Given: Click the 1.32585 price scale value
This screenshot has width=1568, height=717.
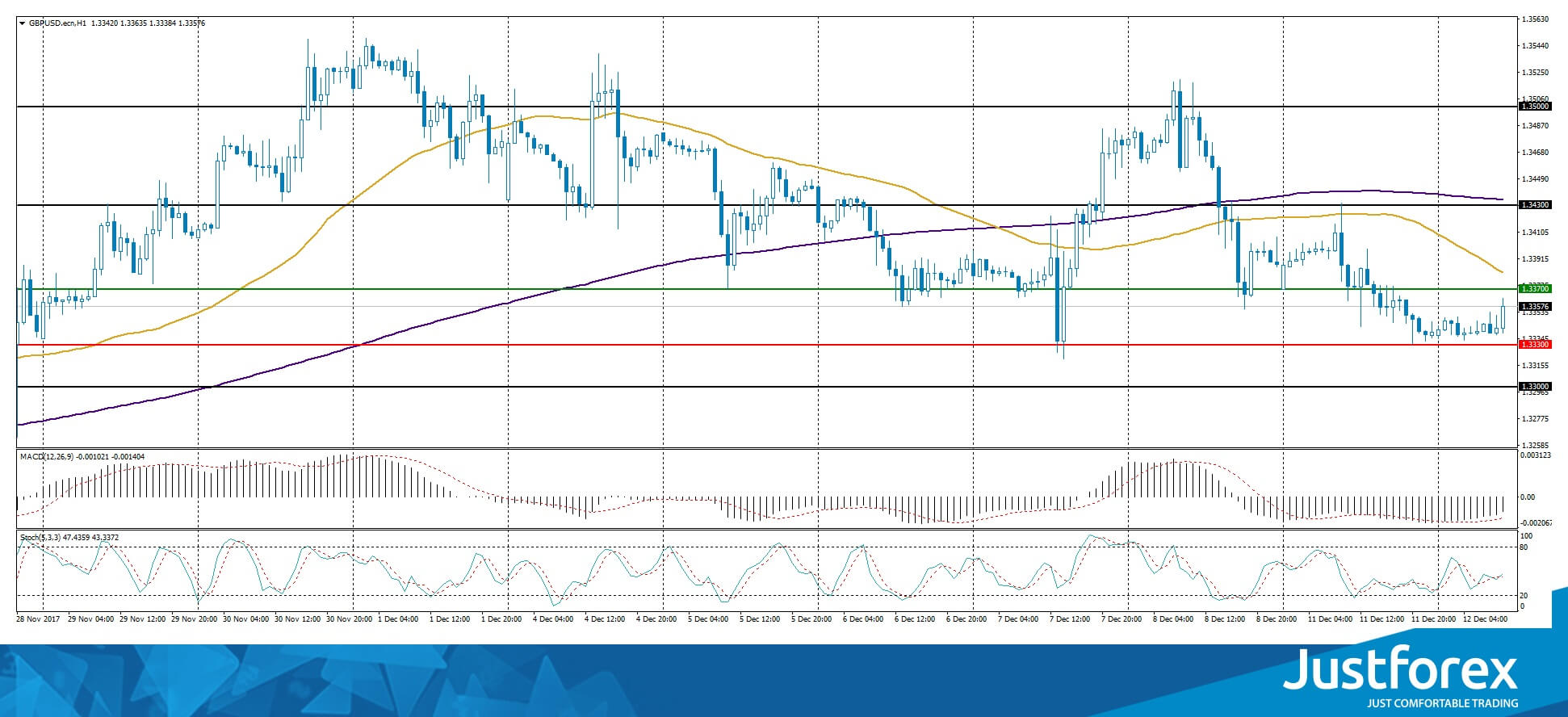Looking at the screenshot, I should click(x=1535, y=445).
